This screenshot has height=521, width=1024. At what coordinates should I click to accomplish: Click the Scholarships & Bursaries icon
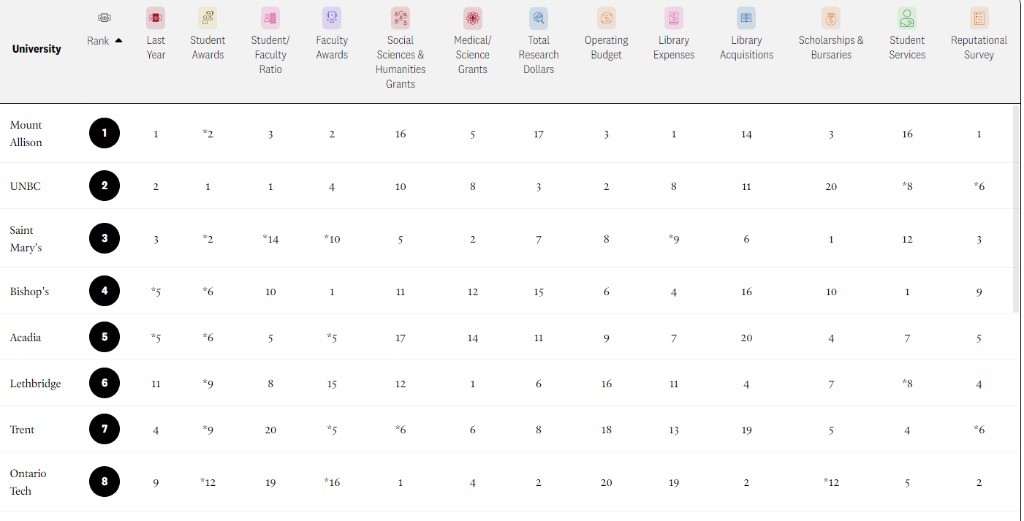[831, 18]
